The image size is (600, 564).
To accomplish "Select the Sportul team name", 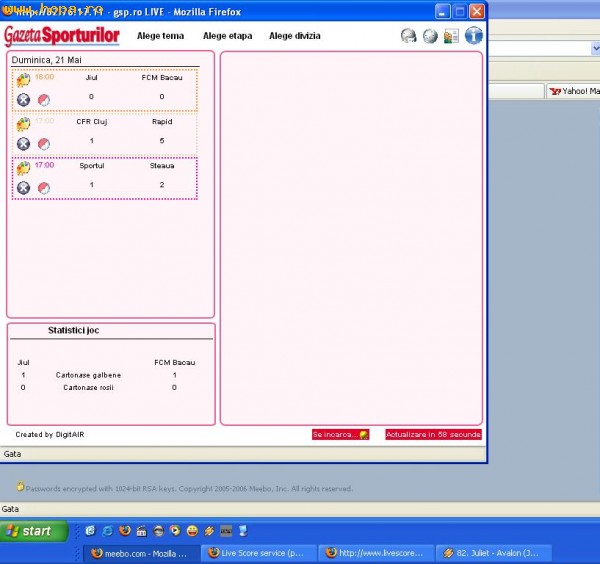I will 91,166.
